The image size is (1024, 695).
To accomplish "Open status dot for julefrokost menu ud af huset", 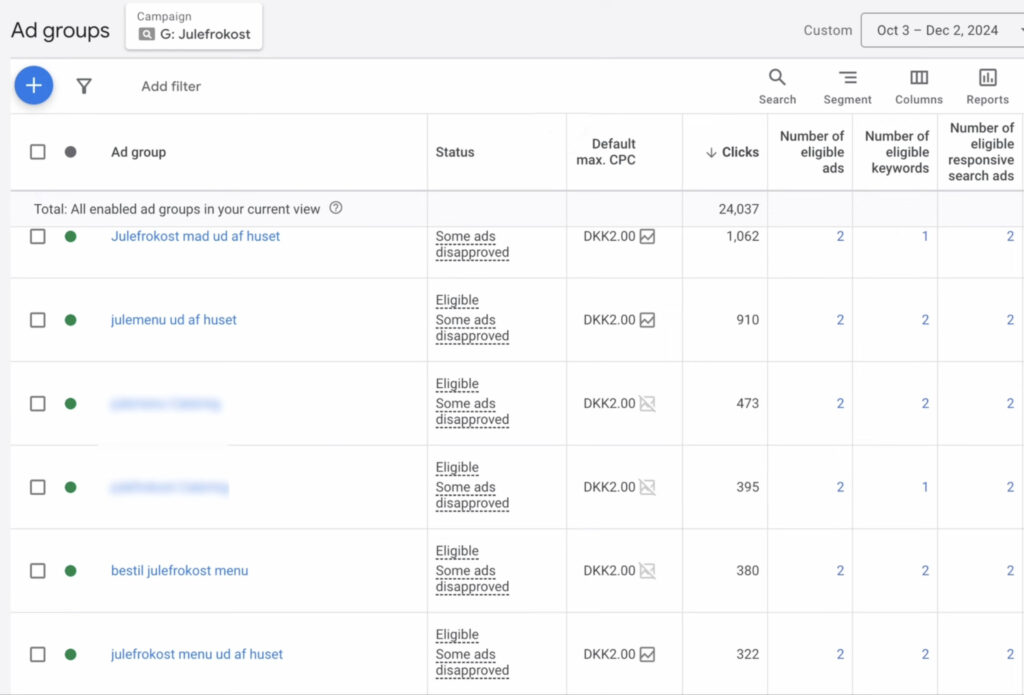I will coord(70,654).
